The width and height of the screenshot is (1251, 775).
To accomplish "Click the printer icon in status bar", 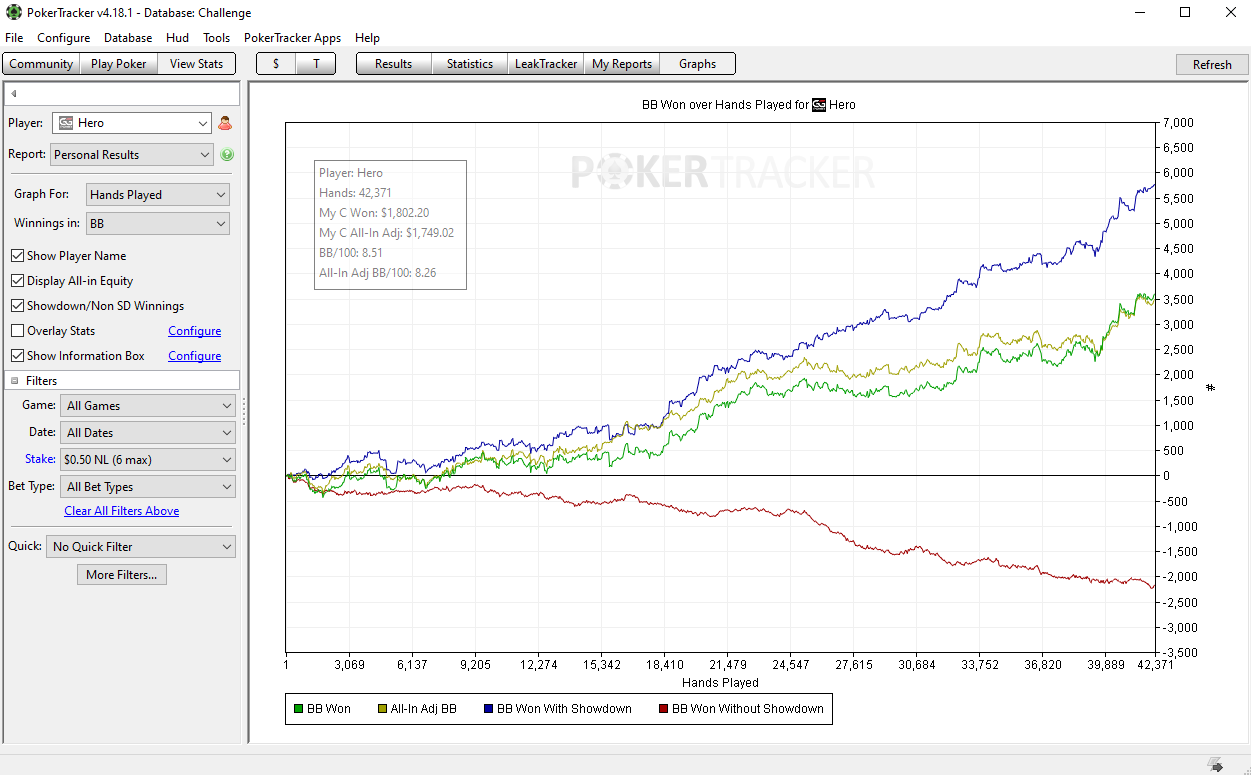I will (1215, 765).
